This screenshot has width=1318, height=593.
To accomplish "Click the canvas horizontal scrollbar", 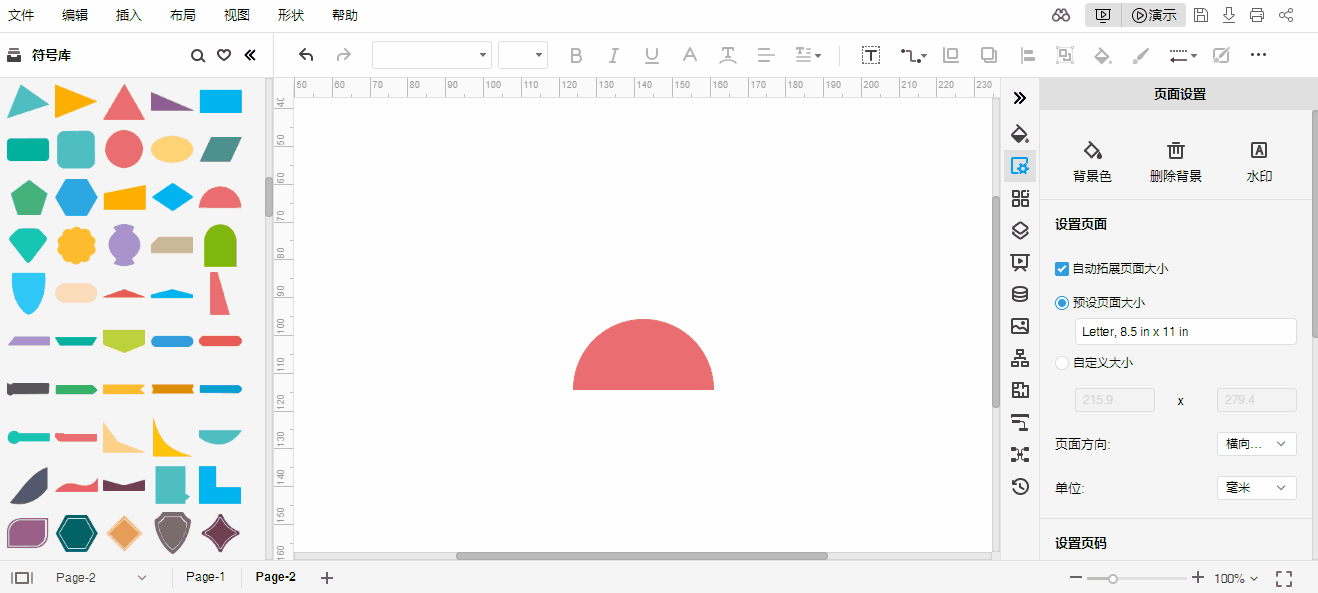I will (642, 555).
